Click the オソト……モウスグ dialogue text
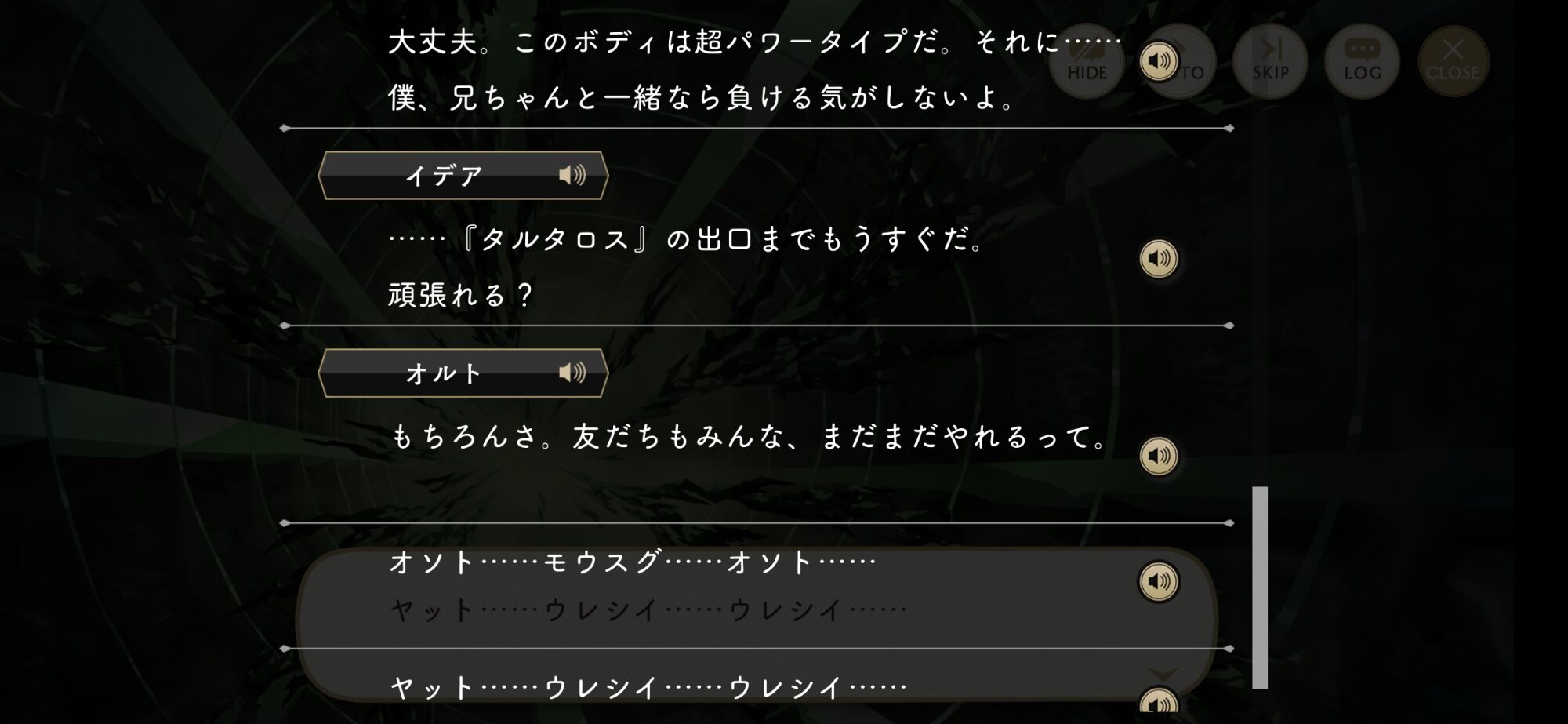The image size is (1568, 724). tap(632, 562)
